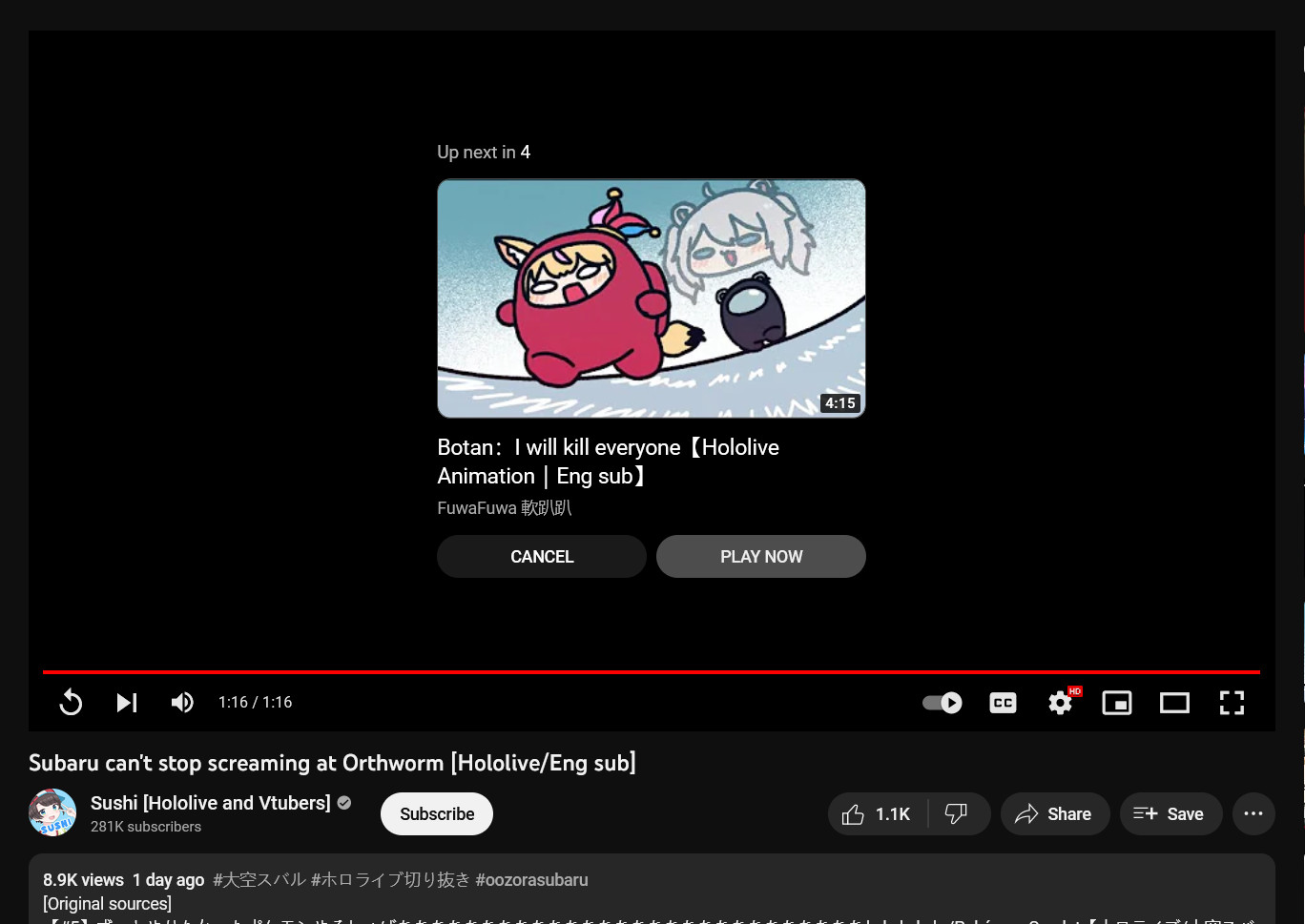Open the more actions ellipsis menu
This screenshot has width=1305, height=924.
click(1253, 813)
